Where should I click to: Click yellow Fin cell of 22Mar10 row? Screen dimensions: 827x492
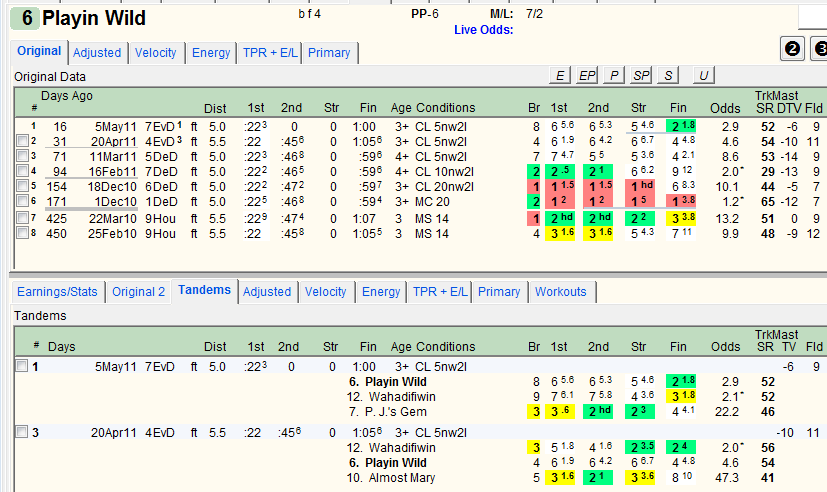click(x=681, y=218)
